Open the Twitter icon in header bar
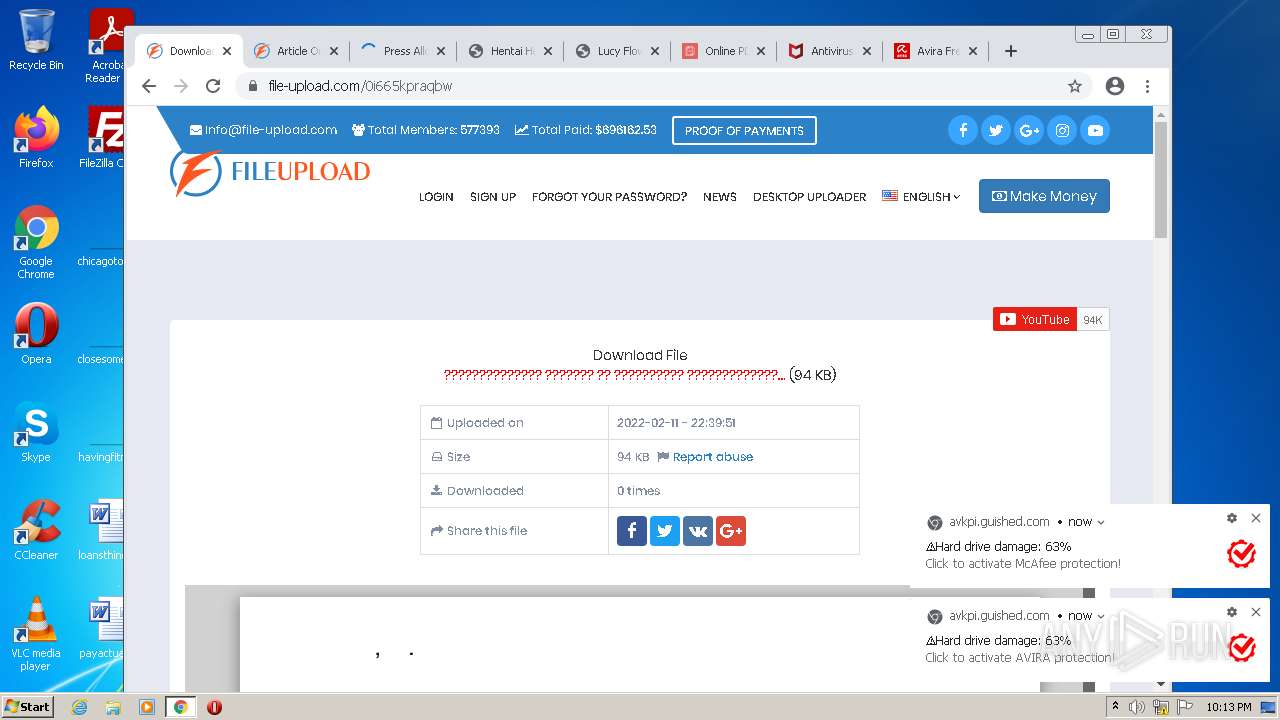The height and width of the screenshot is (720, 1280). coord(995,130)
